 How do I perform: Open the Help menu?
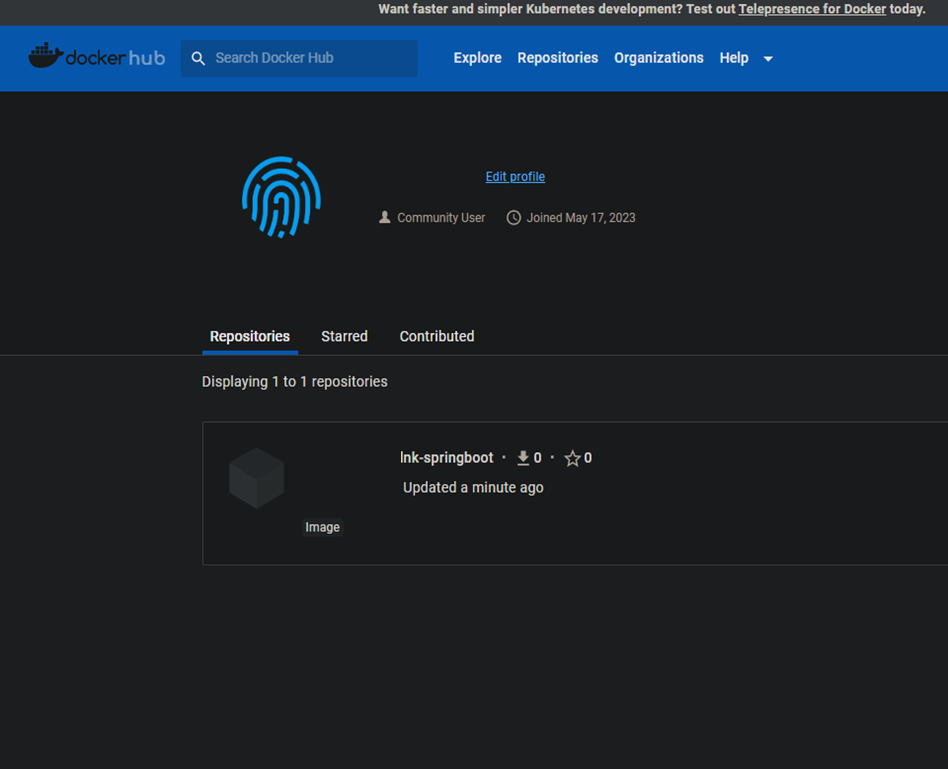[x=733, y=58]
